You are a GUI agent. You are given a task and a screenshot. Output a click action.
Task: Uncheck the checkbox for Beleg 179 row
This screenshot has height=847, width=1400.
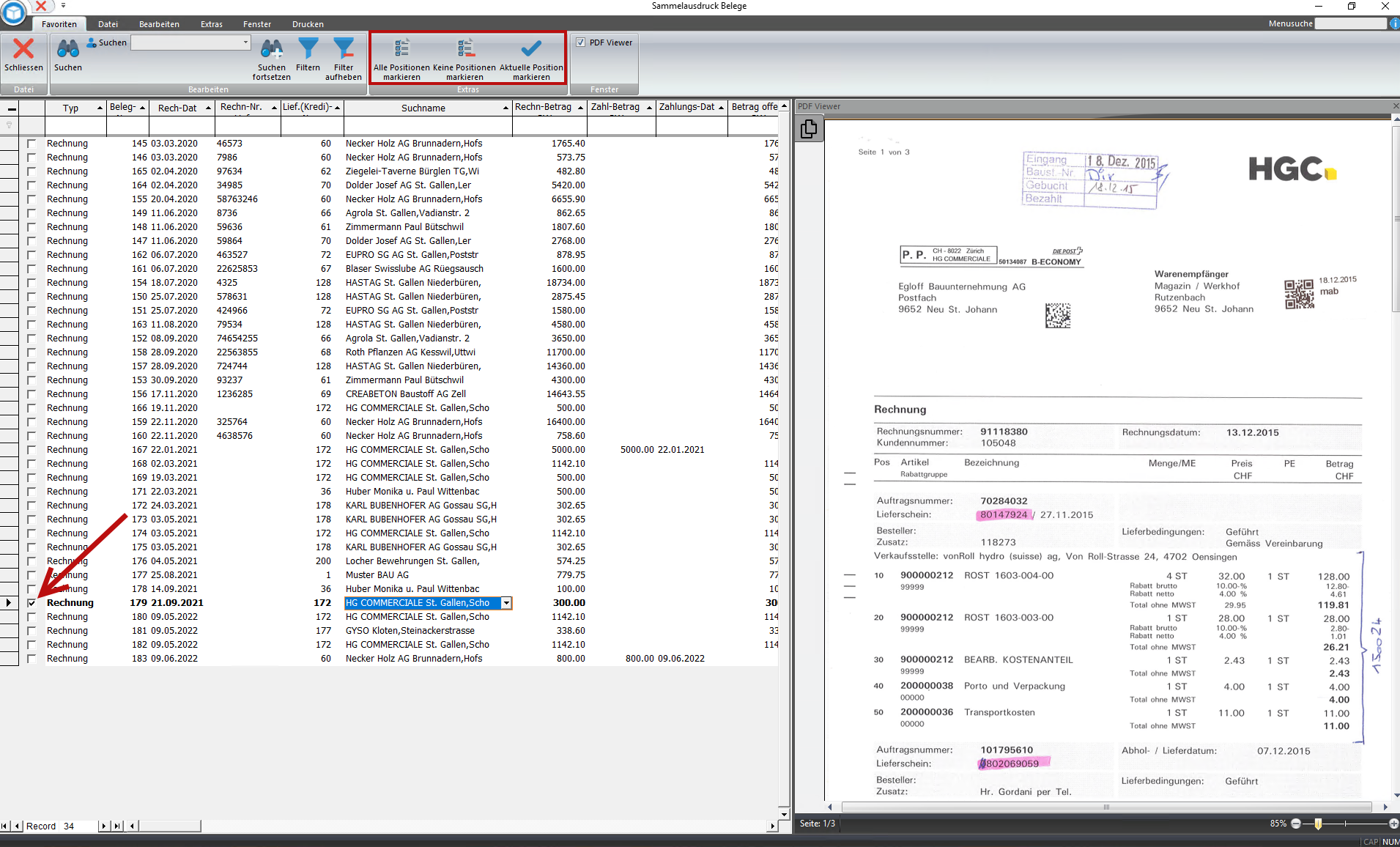pos(32,603)
